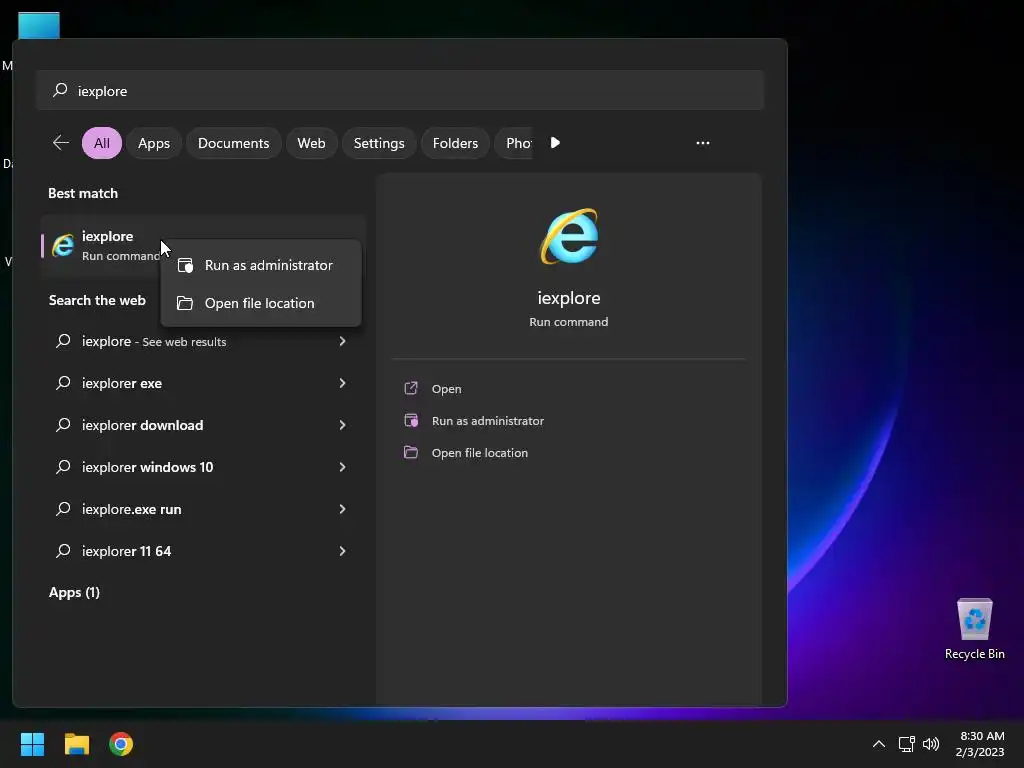Expand the iexplorer windows 10 chevron

(342, 466)
